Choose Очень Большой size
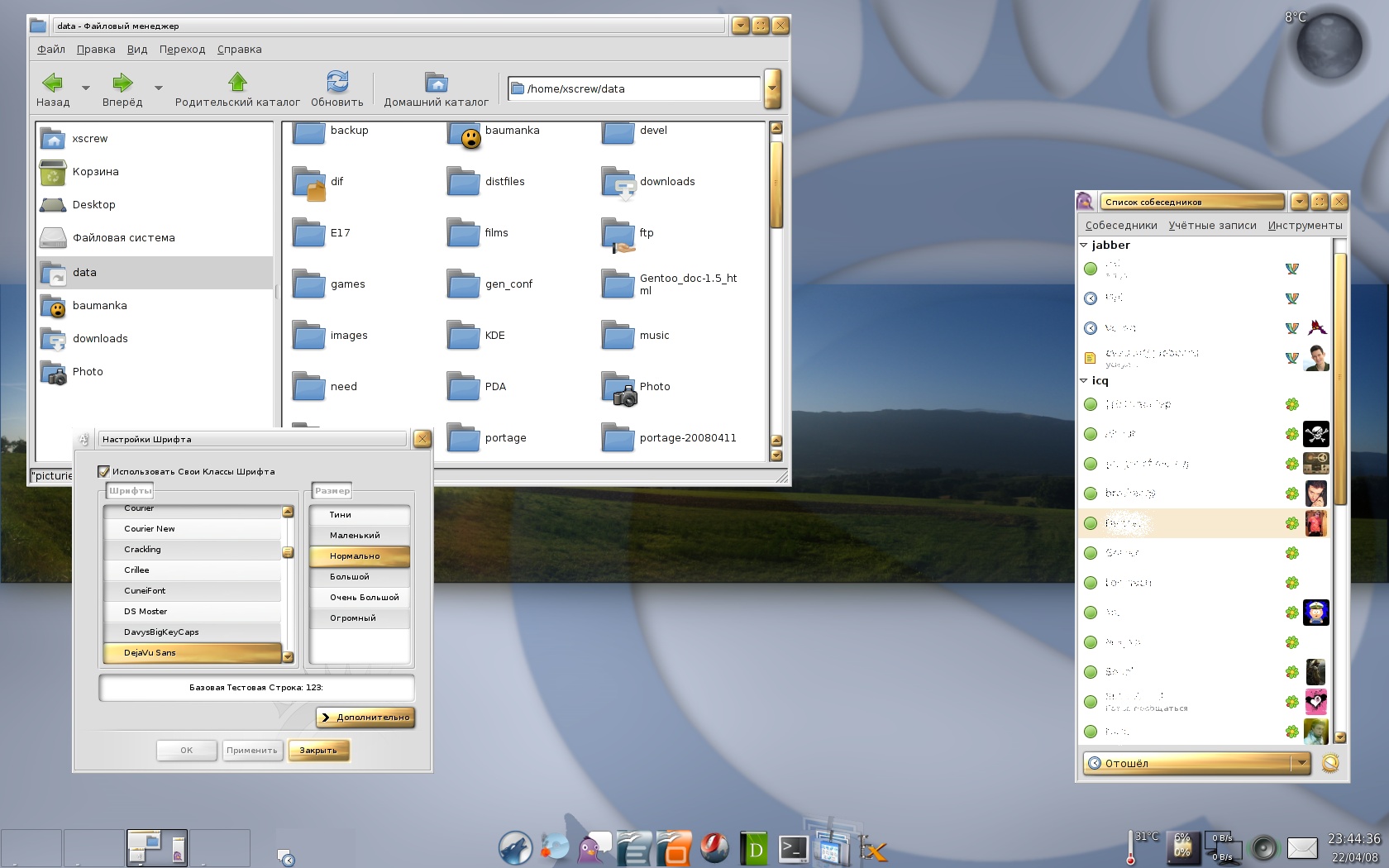Screen dimensions: 1389x868 pos(360,598)
